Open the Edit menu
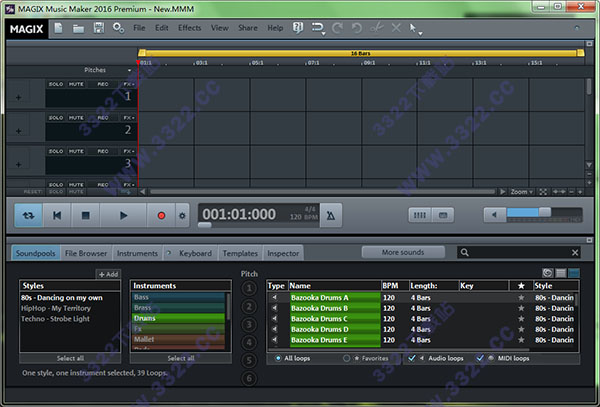Image resolution: width=600 pixels, height=407 pixels. (x=161, y=28)
